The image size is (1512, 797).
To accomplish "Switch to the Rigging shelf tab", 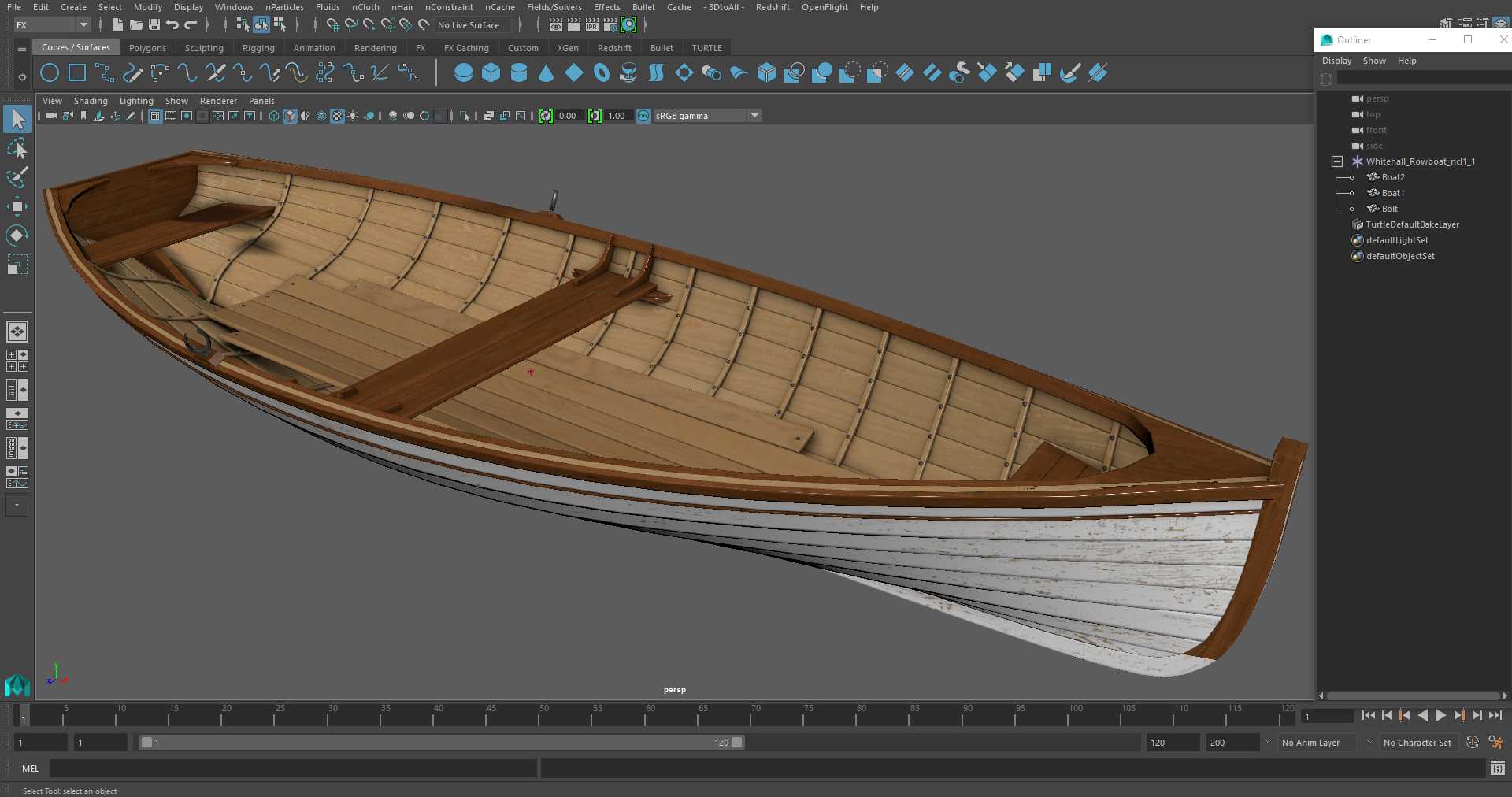I will tap(258, 48).
